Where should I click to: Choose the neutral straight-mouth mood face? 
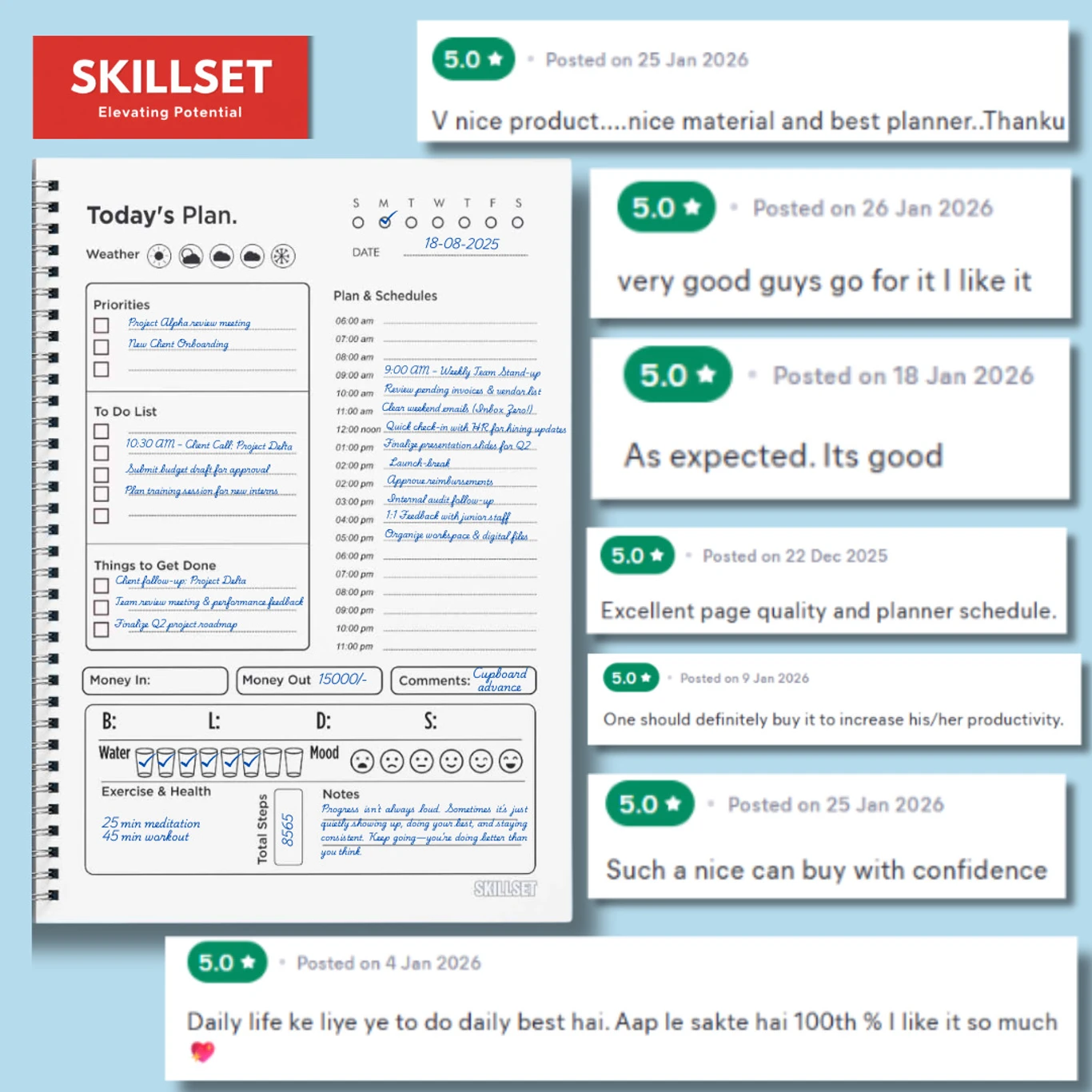[421, 761]
